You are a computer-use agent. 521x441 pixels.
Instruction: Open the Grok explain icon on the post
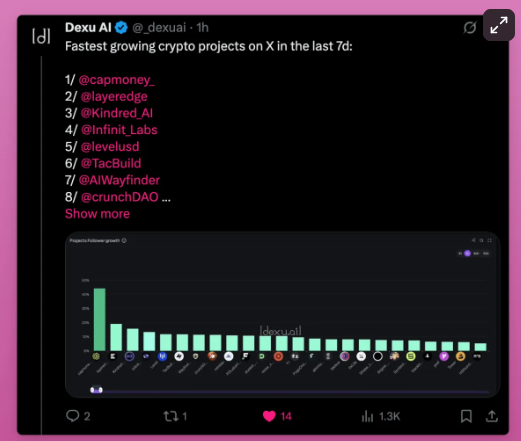coord(469,28)
